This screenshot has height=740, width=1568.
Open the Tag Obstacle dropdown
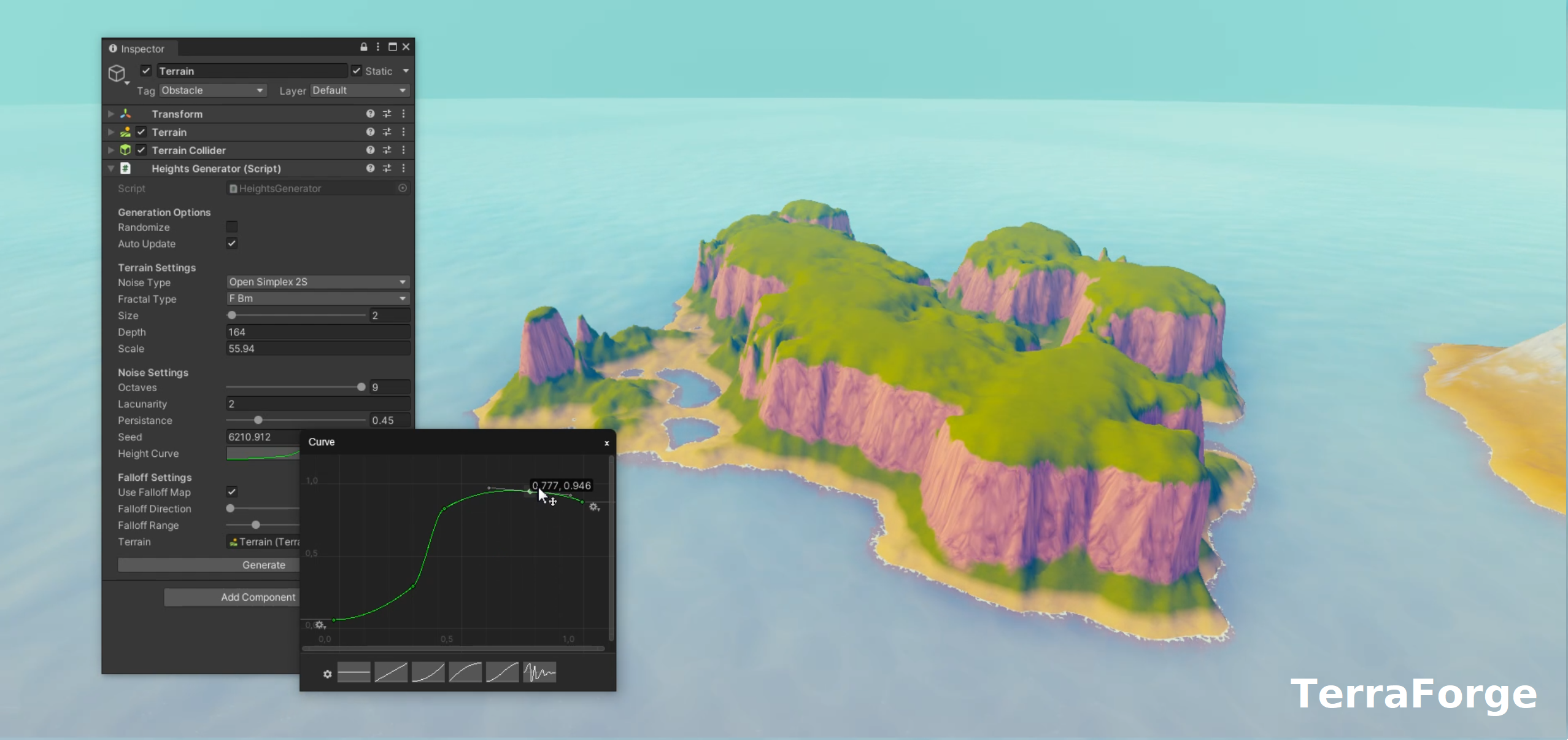click(x=212, y=90)
